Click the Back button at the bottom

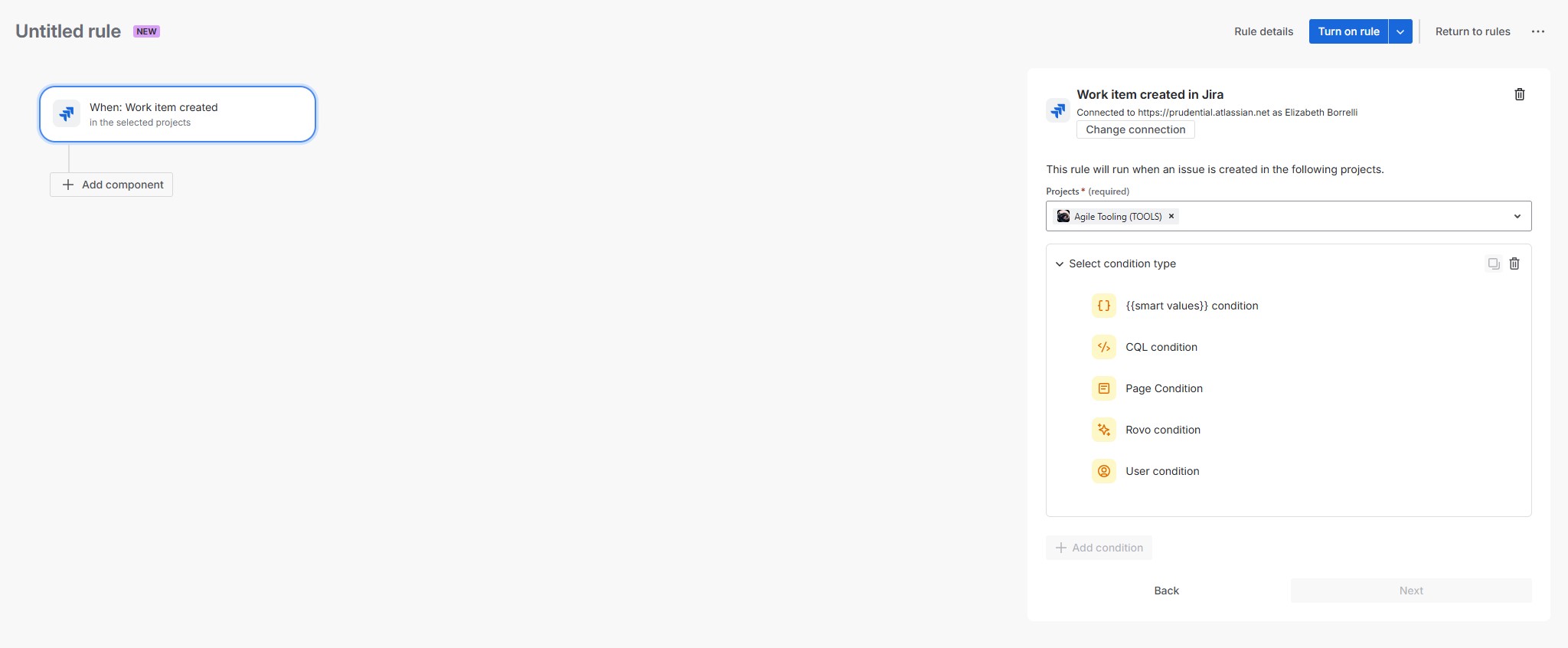click(1166, 591)
